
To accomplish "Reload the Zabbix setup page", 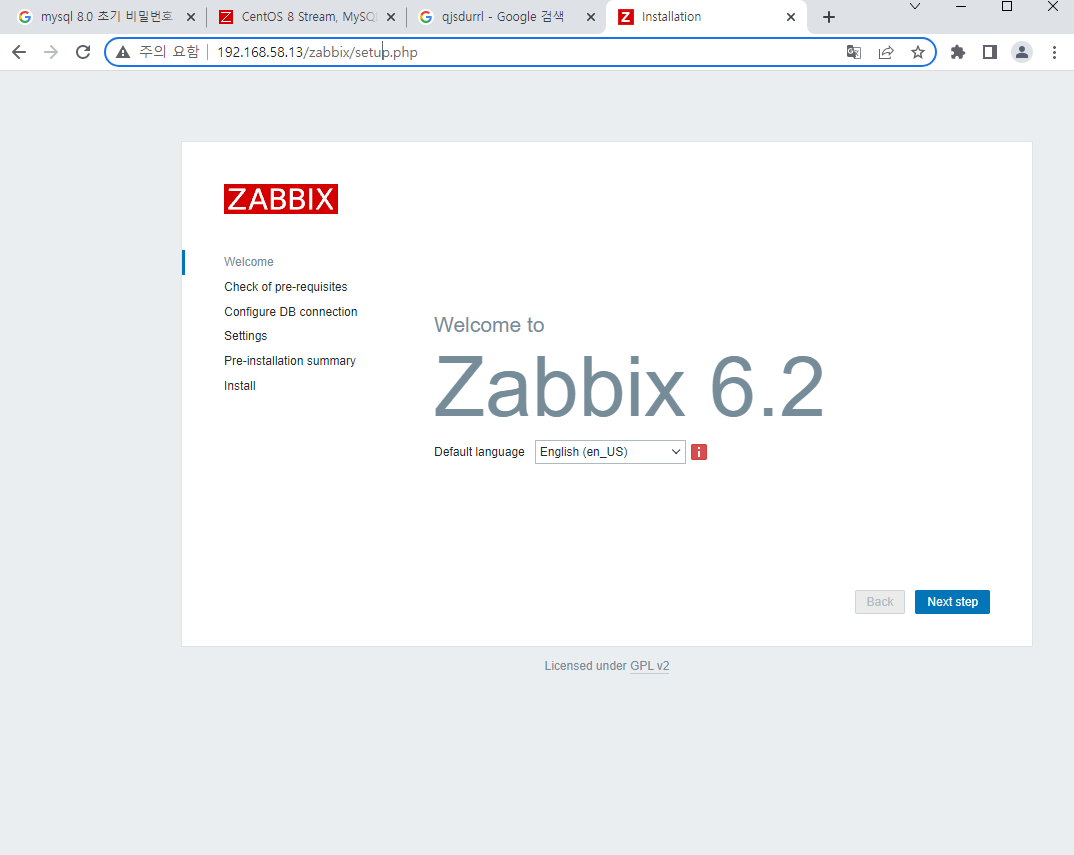I will coord(83,52).
